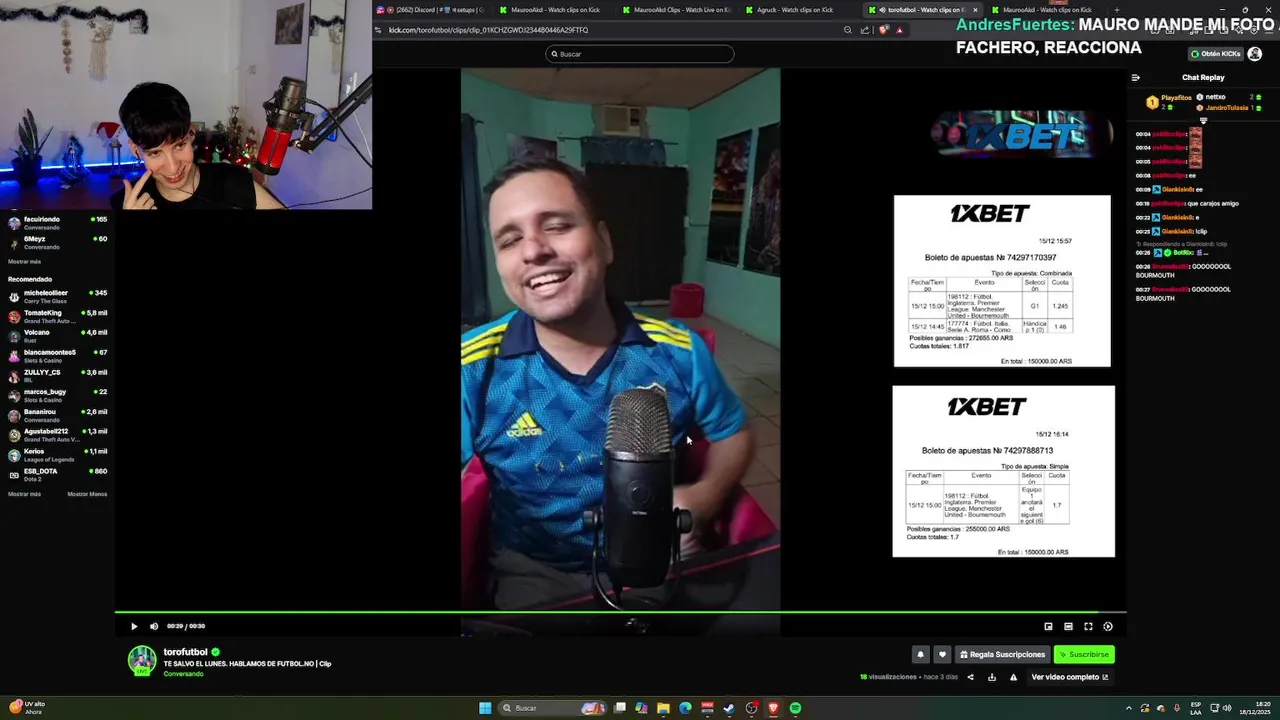Open the Brave Shields icon
The width and height of the screenshot is (1280, 720).
(x=883, y=30)
